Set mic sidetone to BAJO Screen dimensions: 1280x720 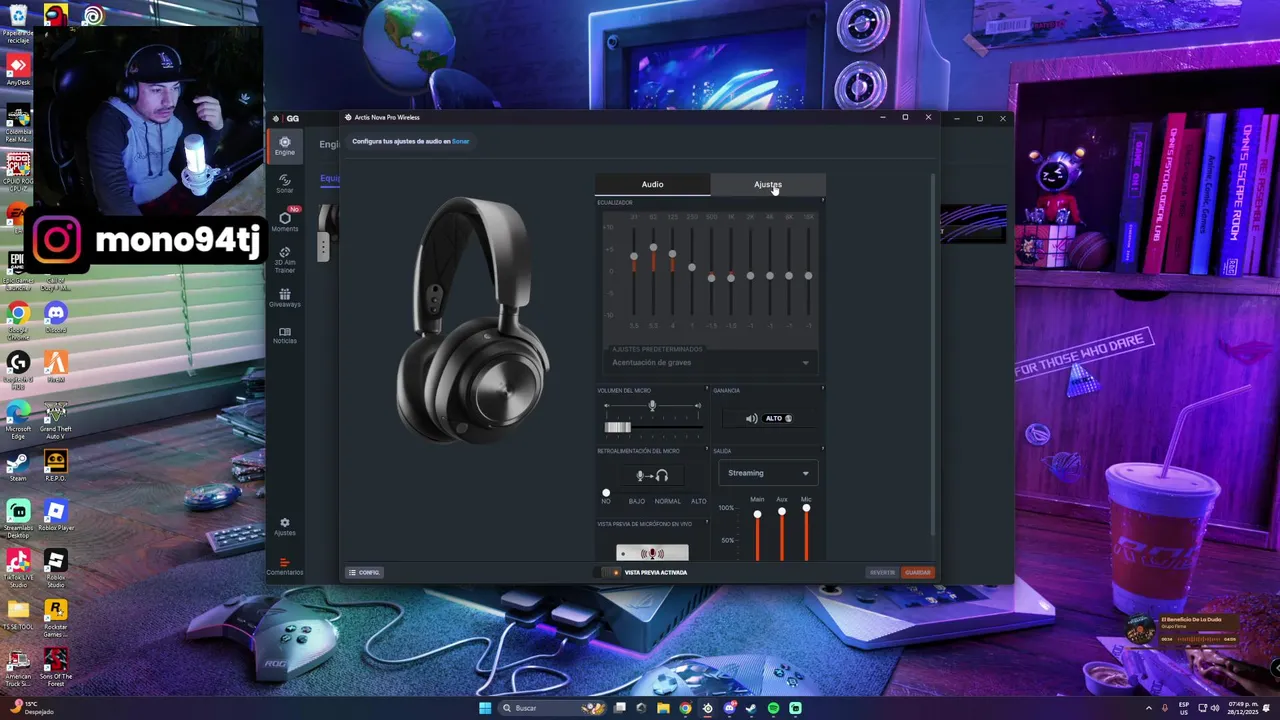(x=637, y=501)
